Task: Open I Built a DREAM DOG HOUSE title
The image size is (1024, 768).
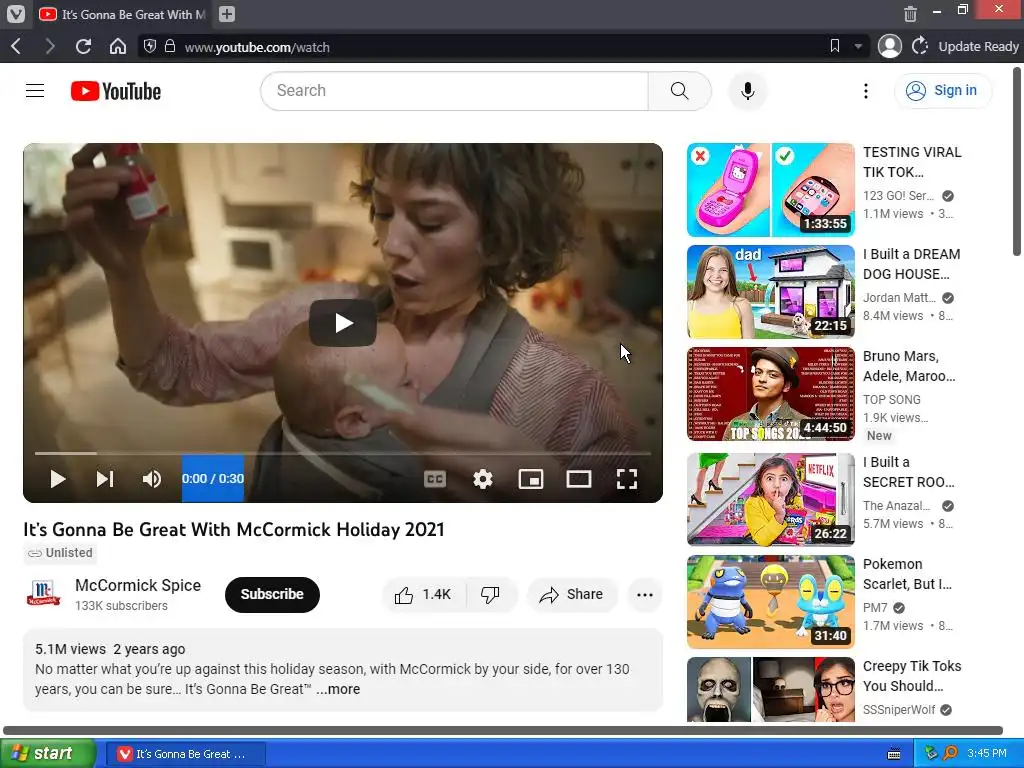Action: (911, 264)
